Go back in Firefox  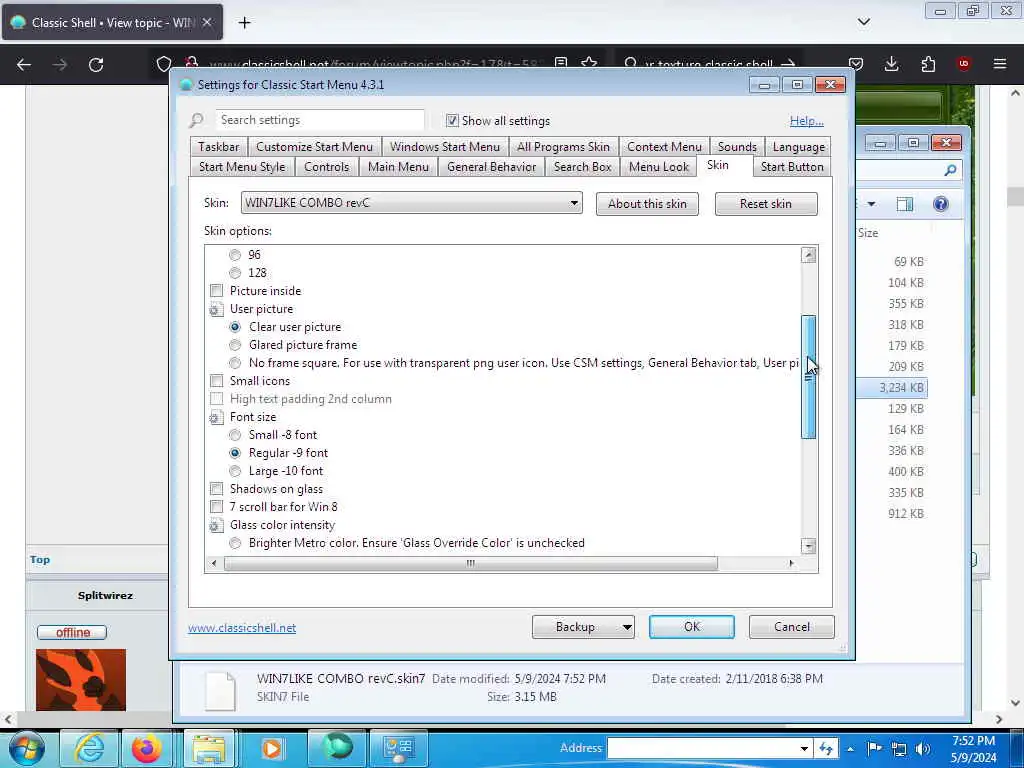click(x=24, y=65)
